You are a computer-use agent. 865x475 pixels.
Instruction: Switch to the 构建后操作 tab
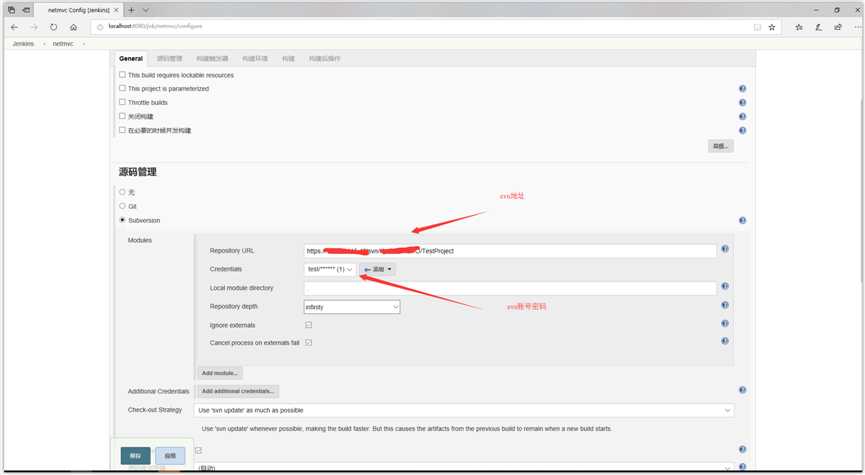324,58
